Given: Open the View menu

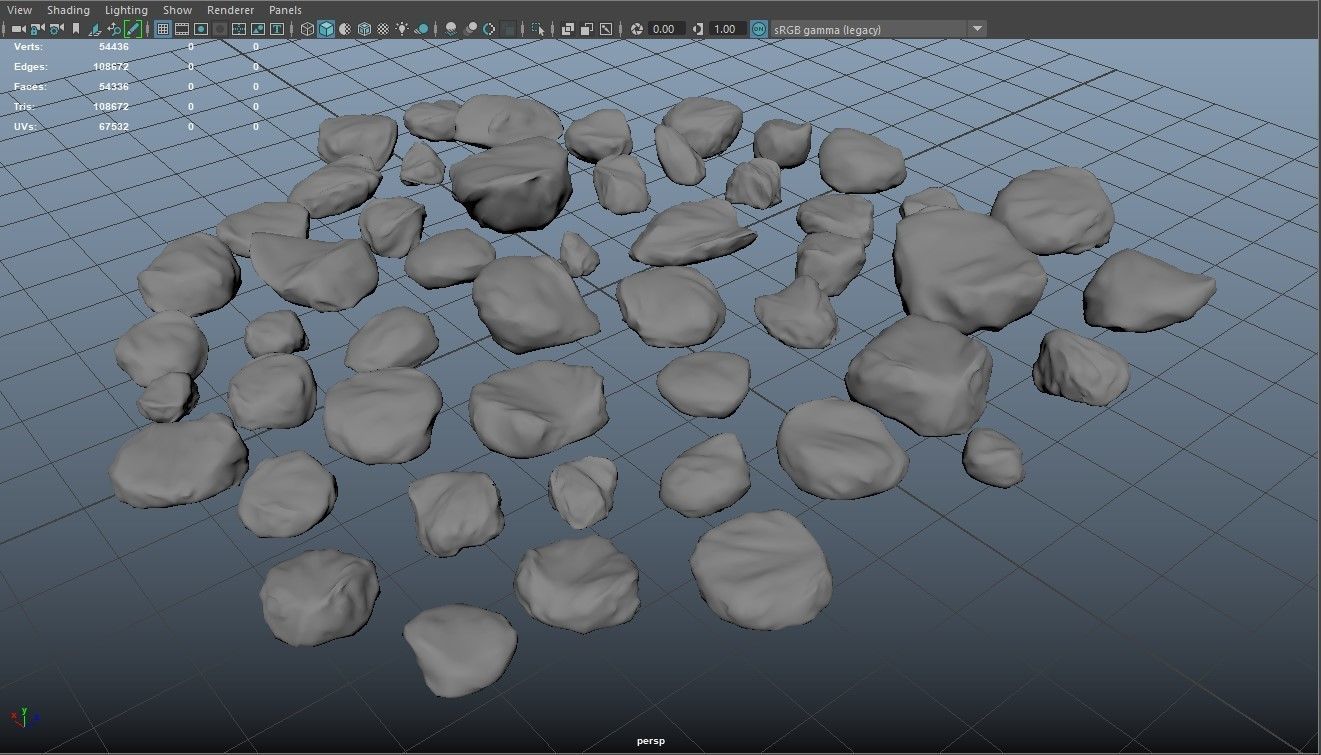Looking at the screenshot, I should click(x=18, y=10).
